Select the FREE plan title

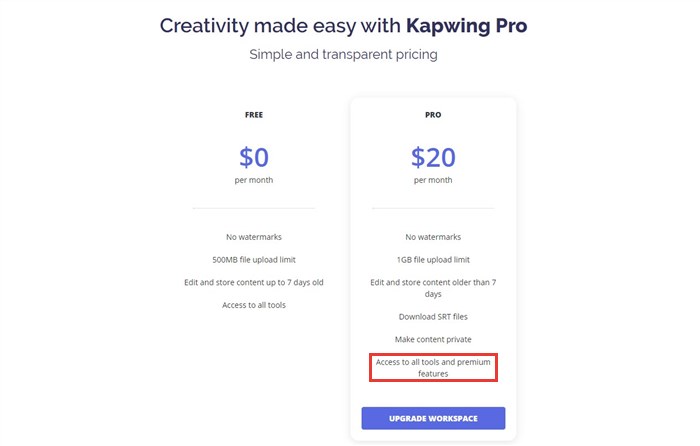point(254,115)
